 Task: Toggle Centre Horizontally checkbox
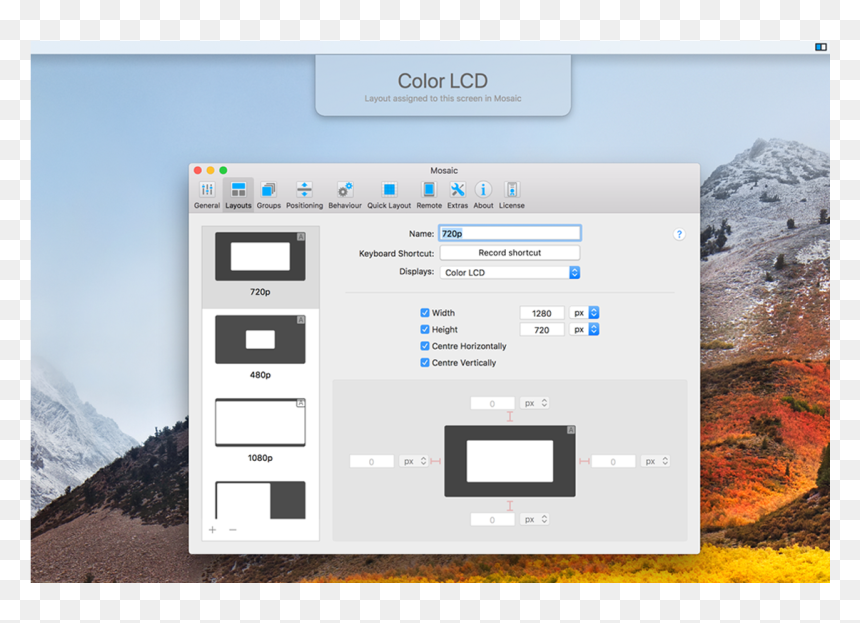[425, 346]
